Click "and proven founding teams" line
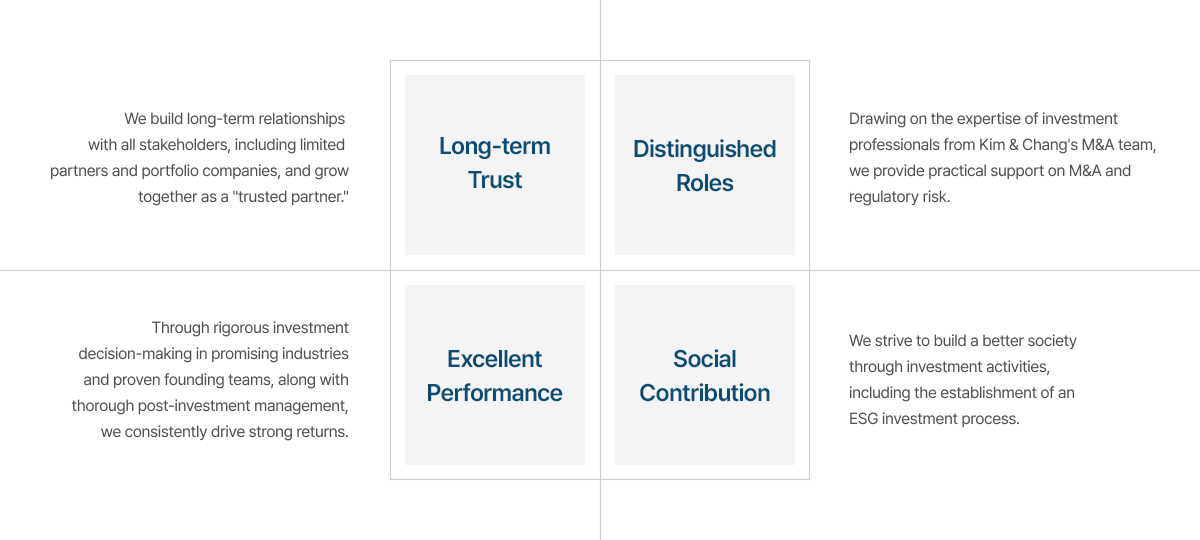This screenshot has height=540, width=1200. [216, 379]
